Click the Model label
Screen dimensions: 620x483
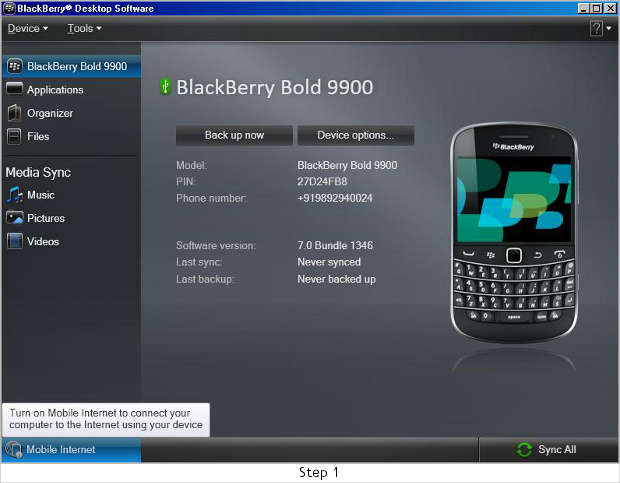pos(191,165)
